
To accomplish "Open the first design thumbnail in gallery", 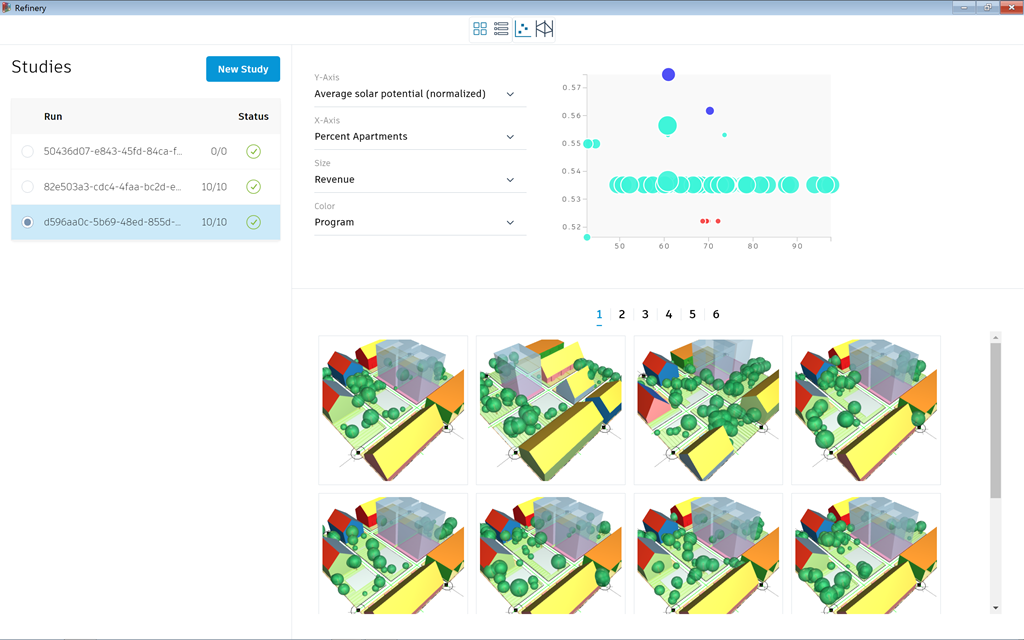I will point(393,410).
